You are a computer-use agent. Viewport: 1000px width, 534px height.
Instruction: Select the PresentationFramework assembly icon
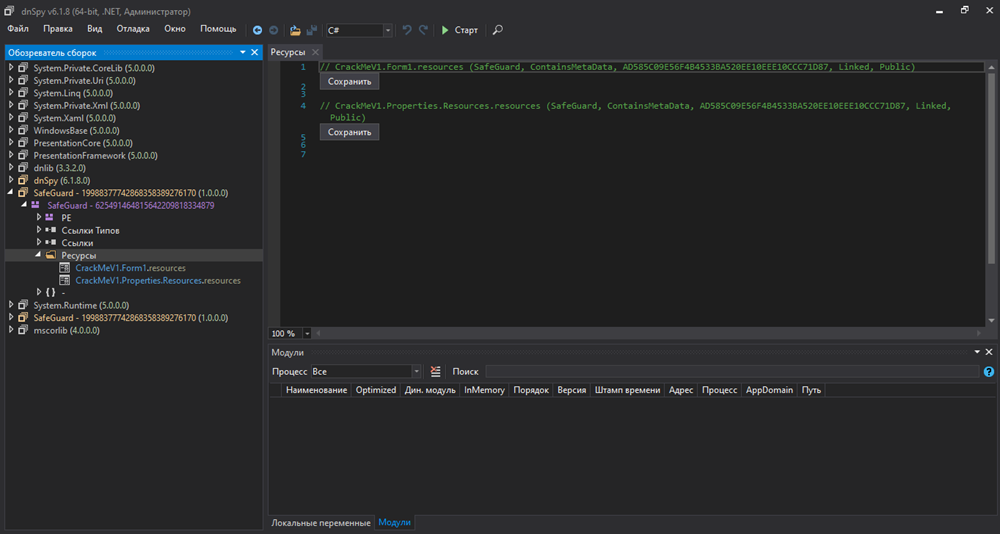click(x=23, y=155)
